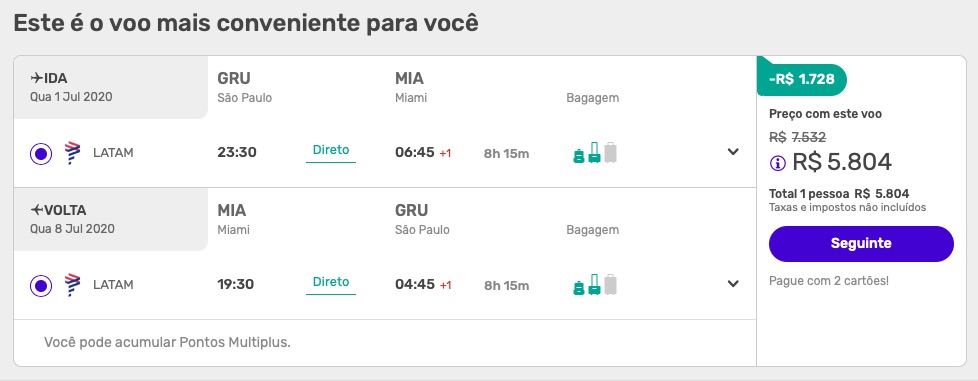Click the VOLTA returning airplane icon
The height and width of the screenshot is (381, 978).
tap(36, 210)
